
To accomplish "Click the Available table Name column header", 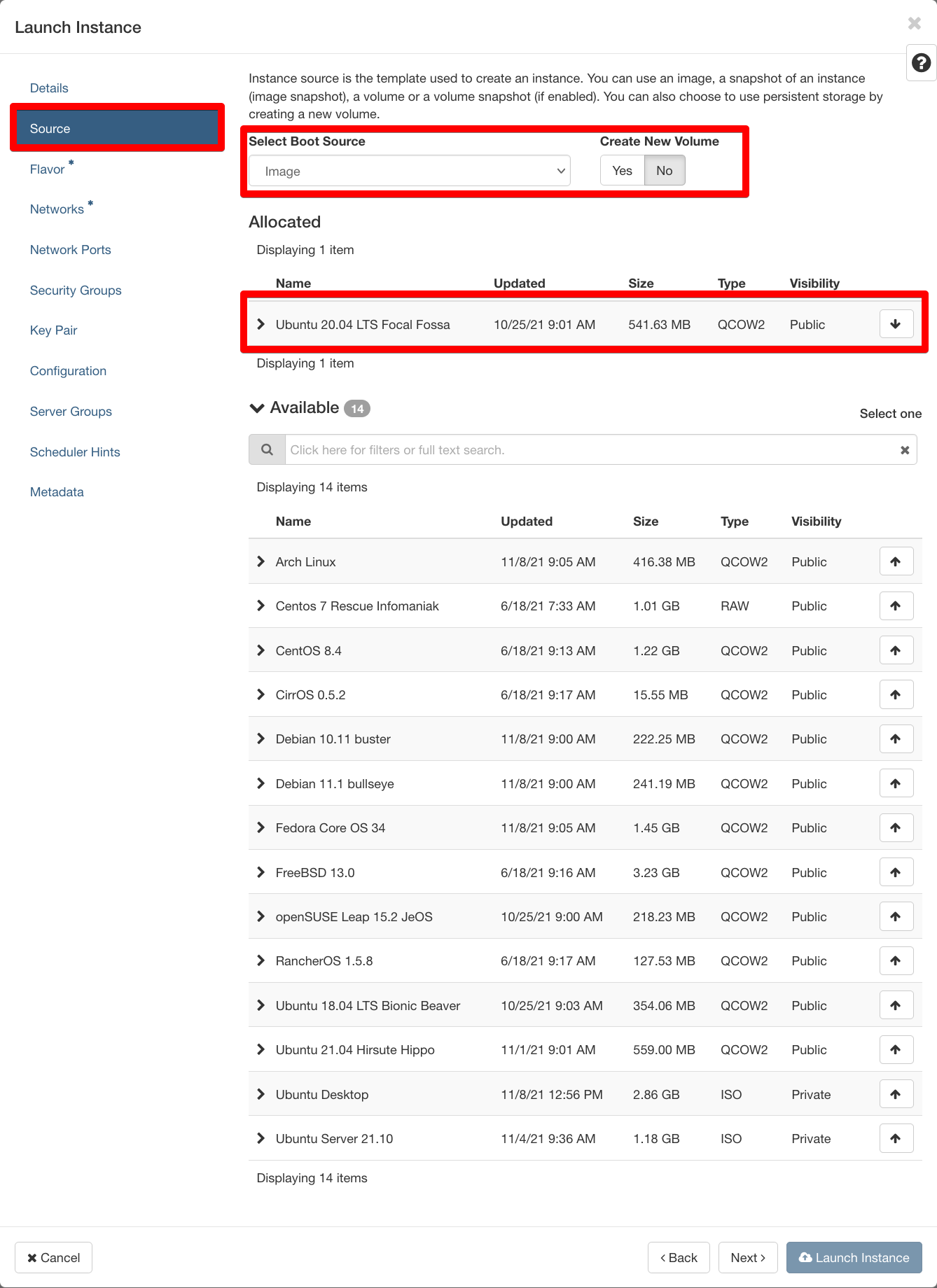I will [x=293, y=521].
